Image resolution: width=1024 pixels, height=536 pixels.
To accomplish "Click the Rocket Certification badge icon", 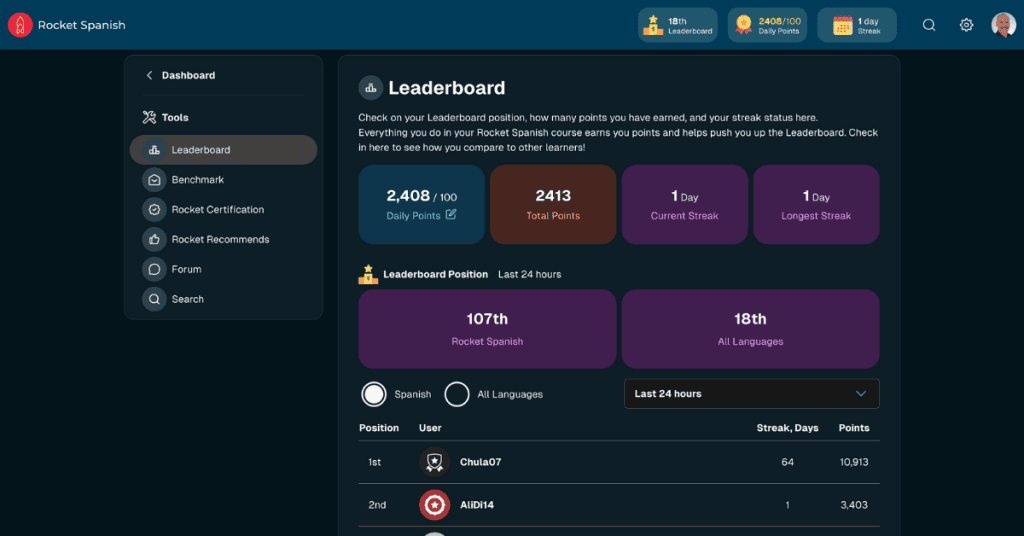I will click(154, 210).
